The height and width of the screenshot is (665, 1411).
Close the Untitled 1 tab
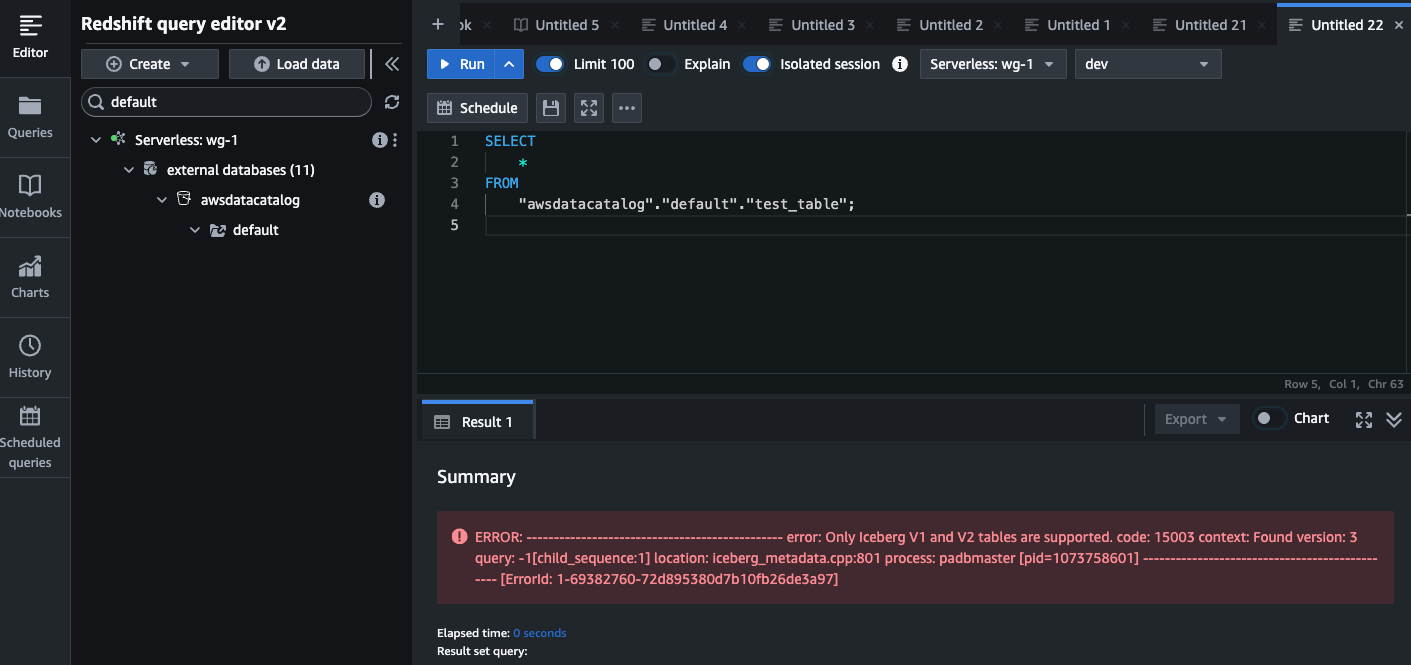pyautogui.click(x=1126, y=25)
